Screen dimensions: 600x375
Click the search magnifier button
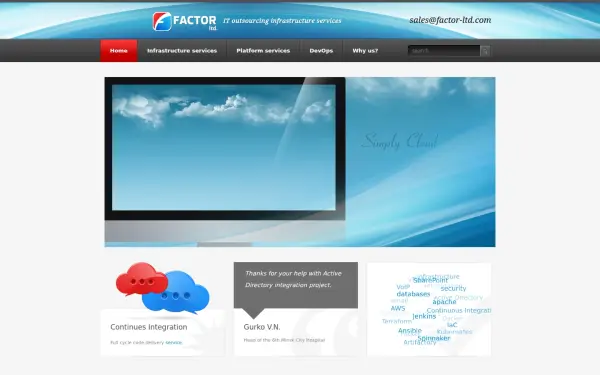(x=485, y=51)
